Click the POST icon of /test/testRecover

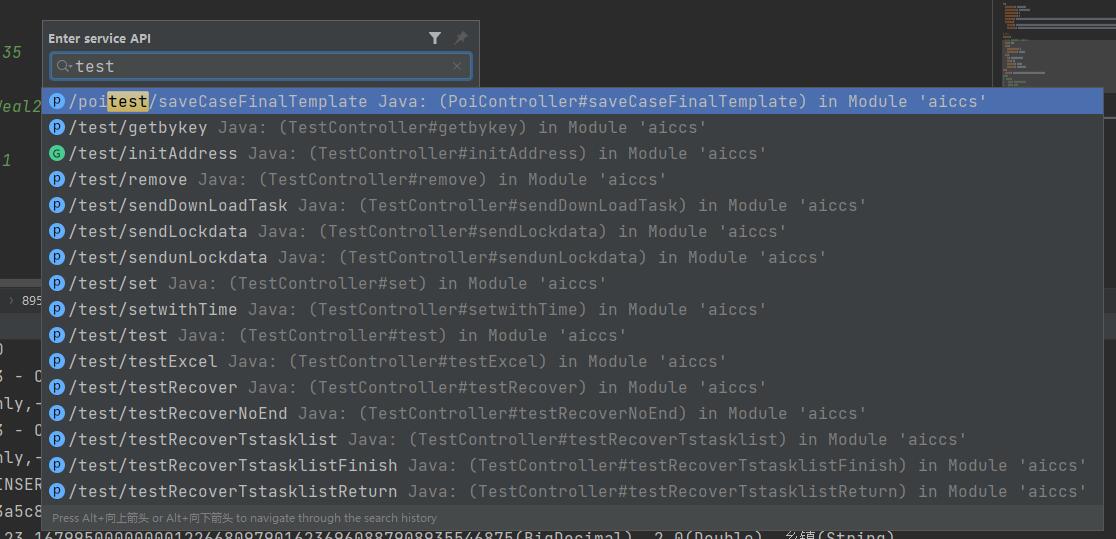(57, 387)
